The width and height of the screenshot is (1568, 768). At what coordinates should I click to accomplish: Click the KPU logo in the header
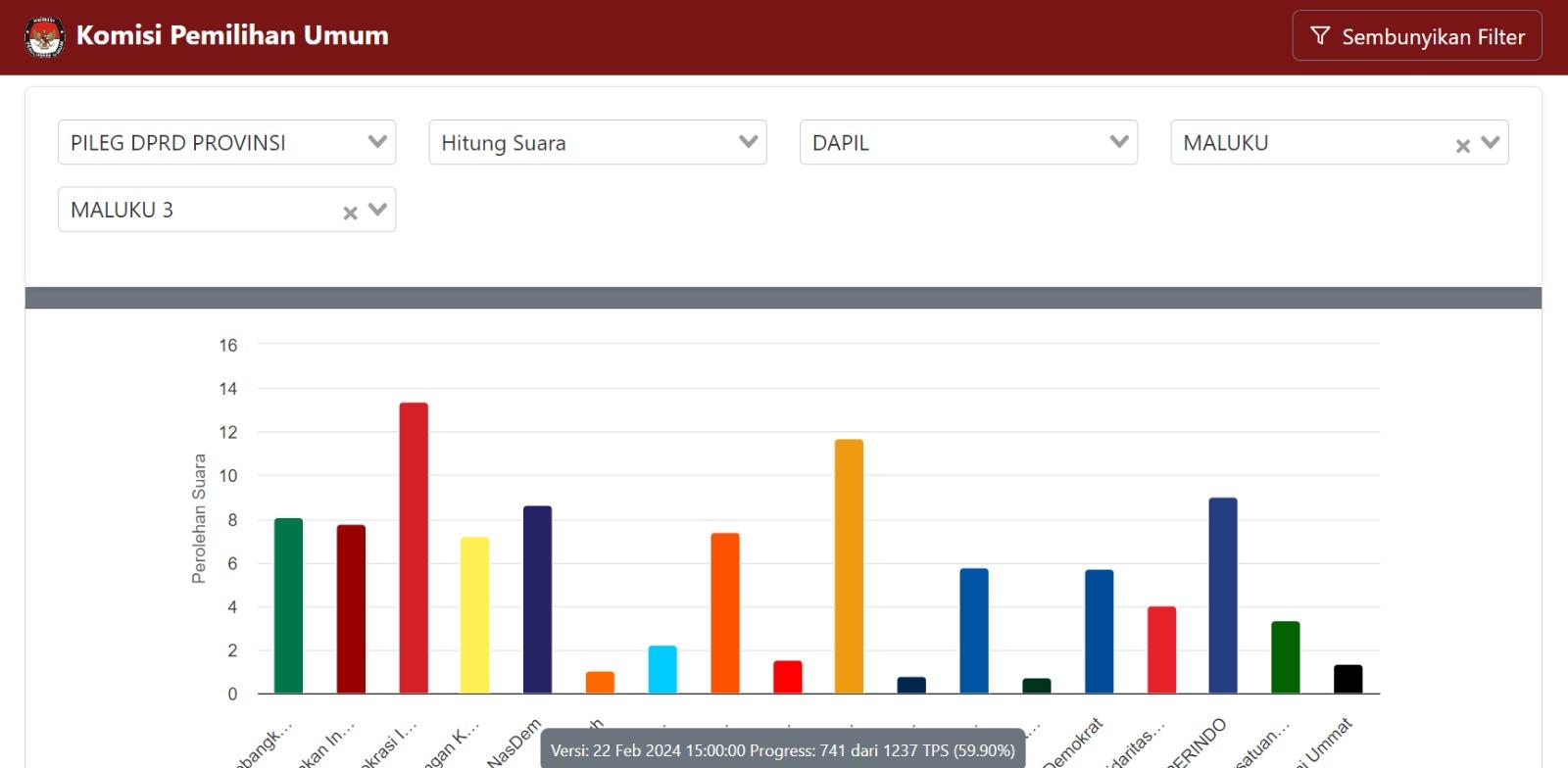[x=44, y=36]
